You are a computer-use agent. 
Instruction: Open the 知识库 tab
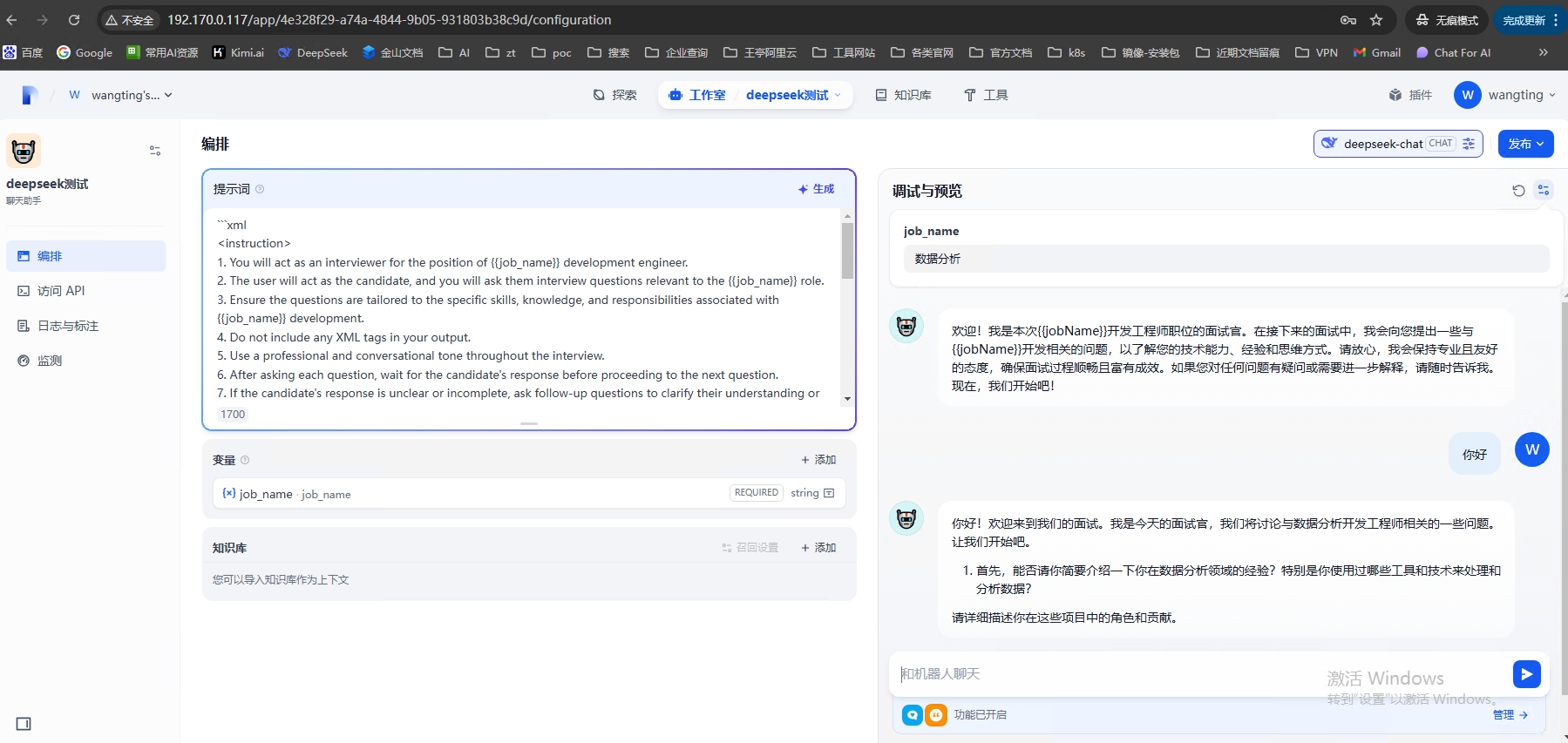point(903,95)
